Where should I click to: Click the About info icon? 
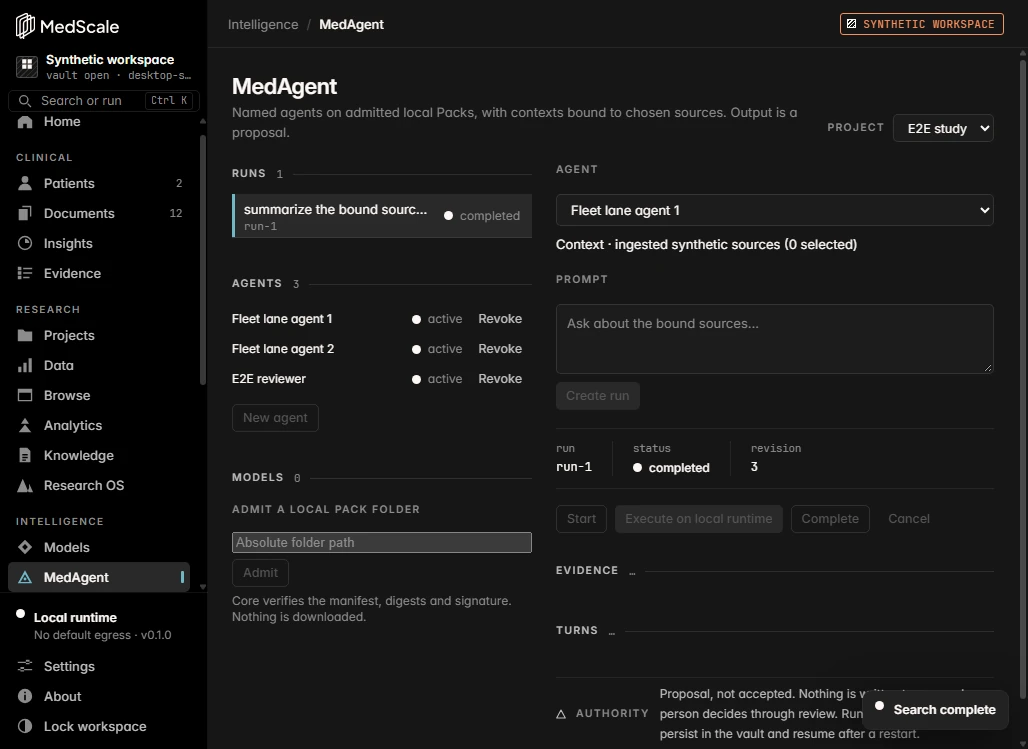(25, 696)
